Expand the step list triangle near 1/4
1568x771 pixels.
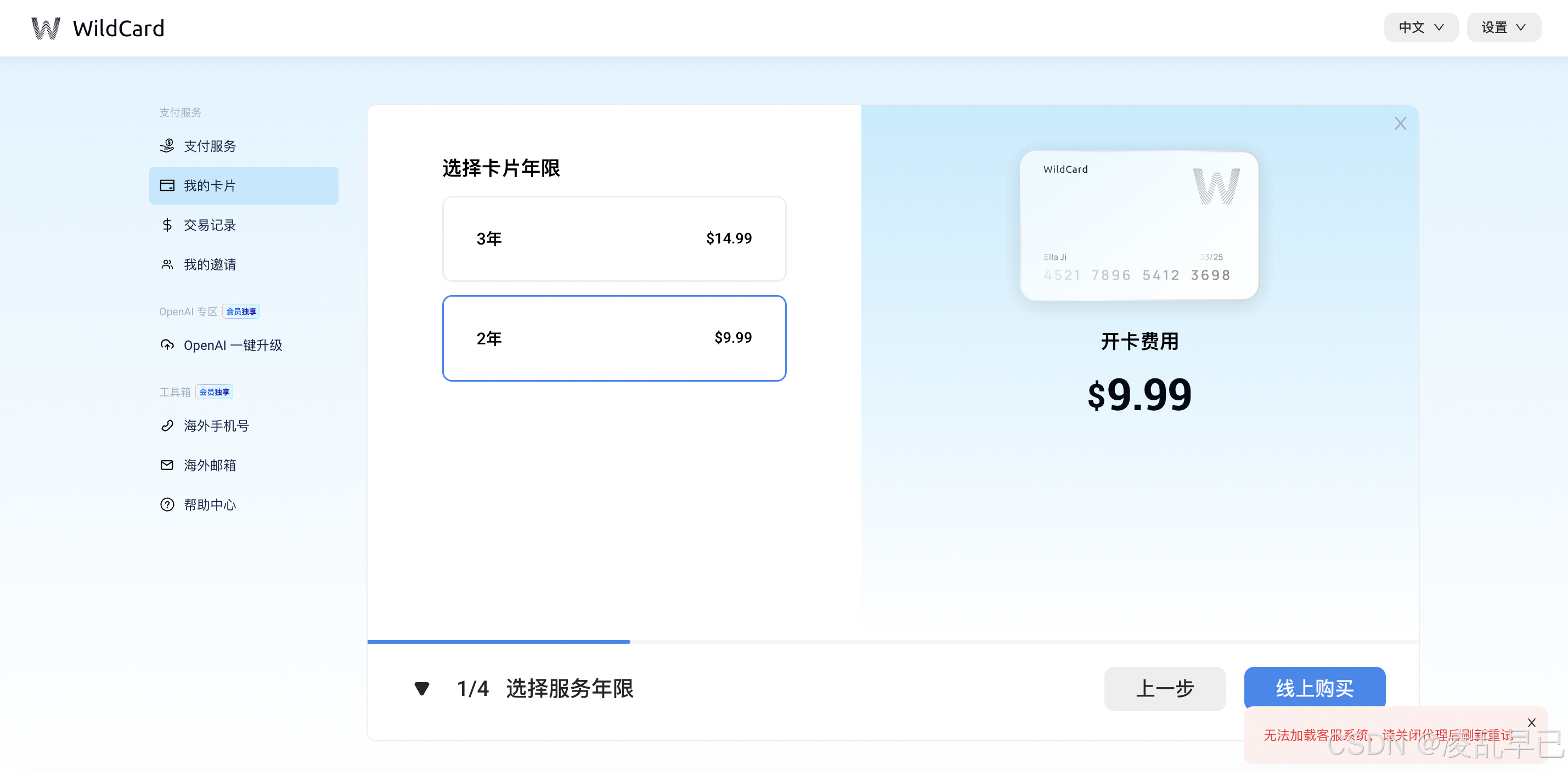tap(422, 689)
